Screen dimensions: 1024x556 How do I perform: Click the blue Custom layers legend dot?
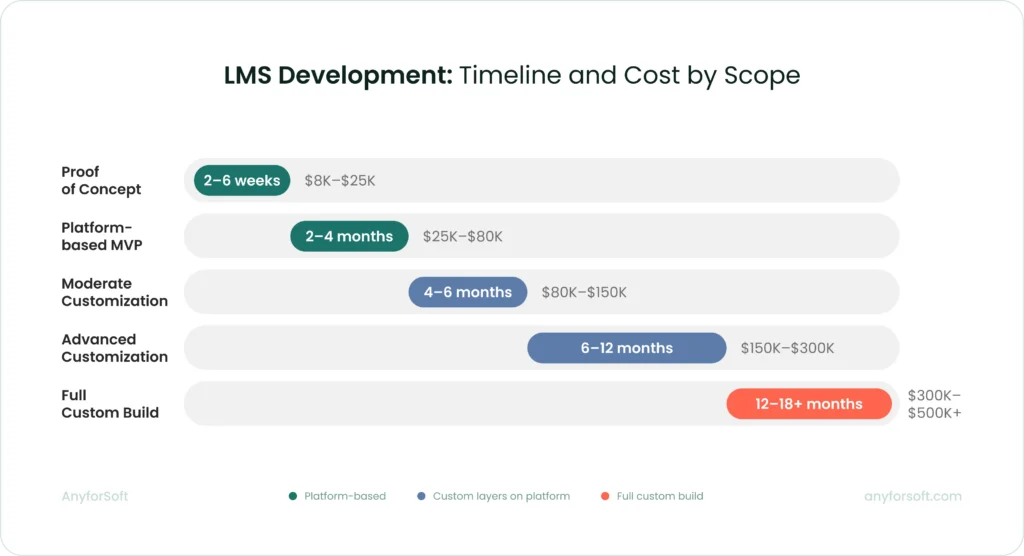pyautogui.click(x=421, y=496)
